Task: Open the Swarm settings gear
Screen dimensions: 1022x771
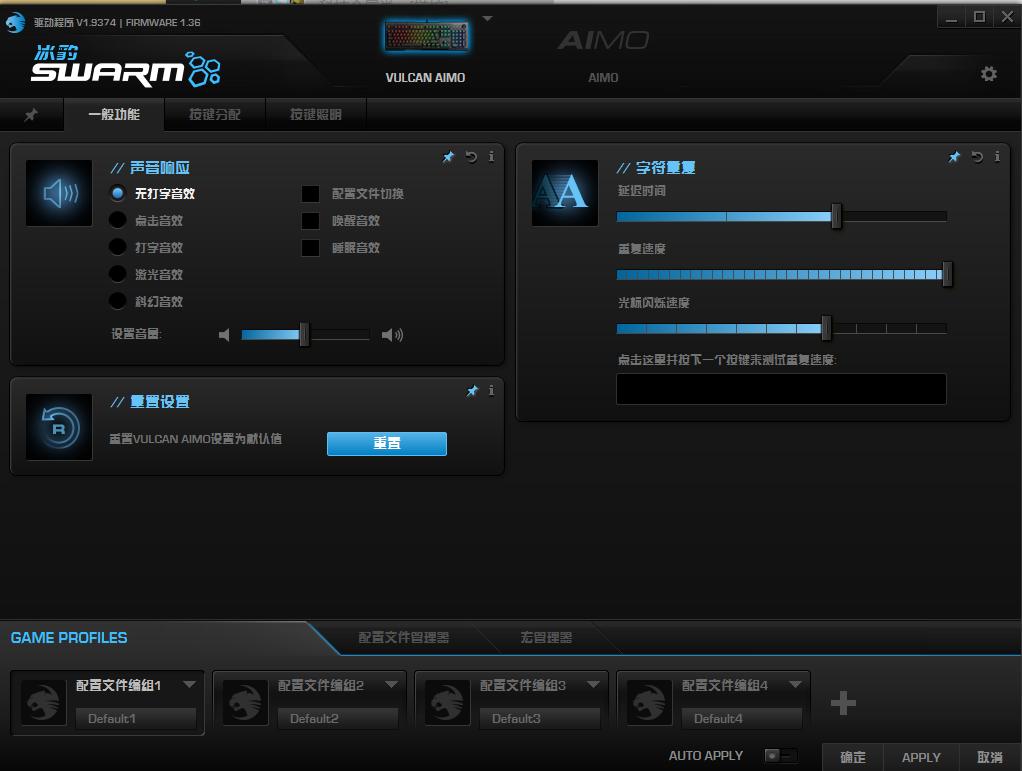Action: pos(989,74)
